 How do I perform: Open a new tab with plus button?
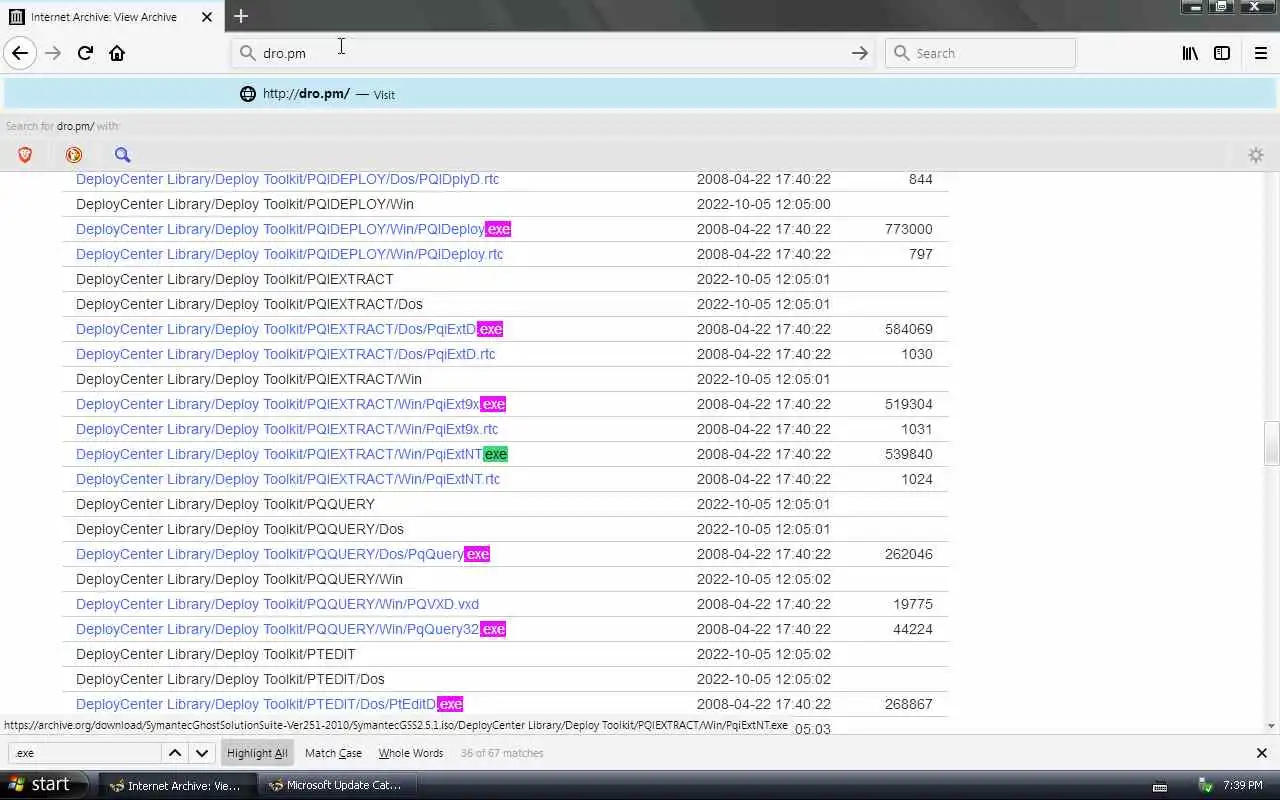point(241,16)
